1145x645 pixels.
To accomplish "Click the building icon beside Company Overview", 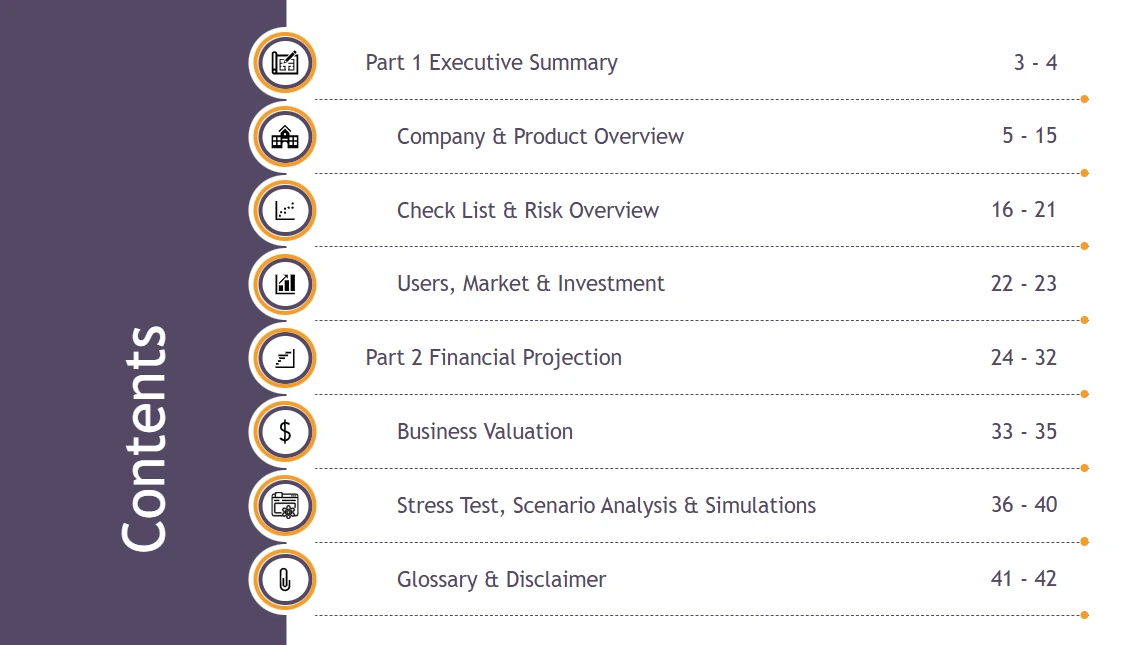I will coord(285,137).
